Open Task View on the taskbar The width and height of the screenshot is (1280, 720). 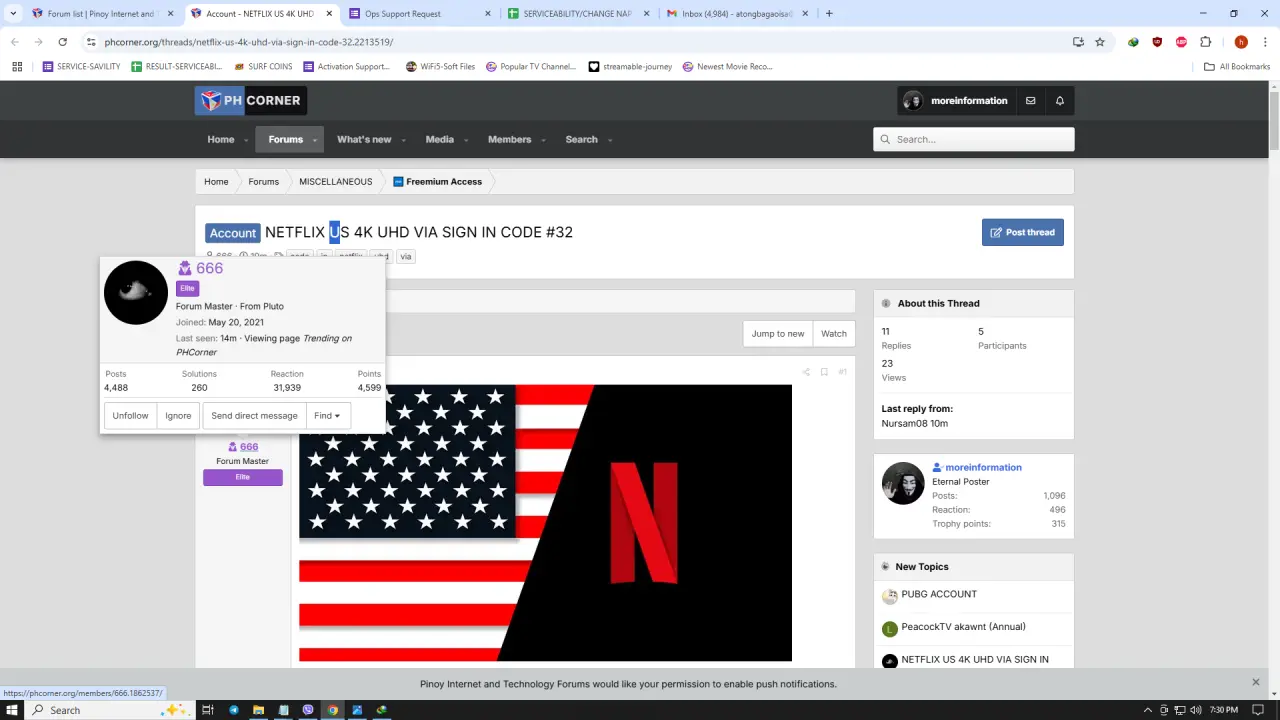[208, 710]
